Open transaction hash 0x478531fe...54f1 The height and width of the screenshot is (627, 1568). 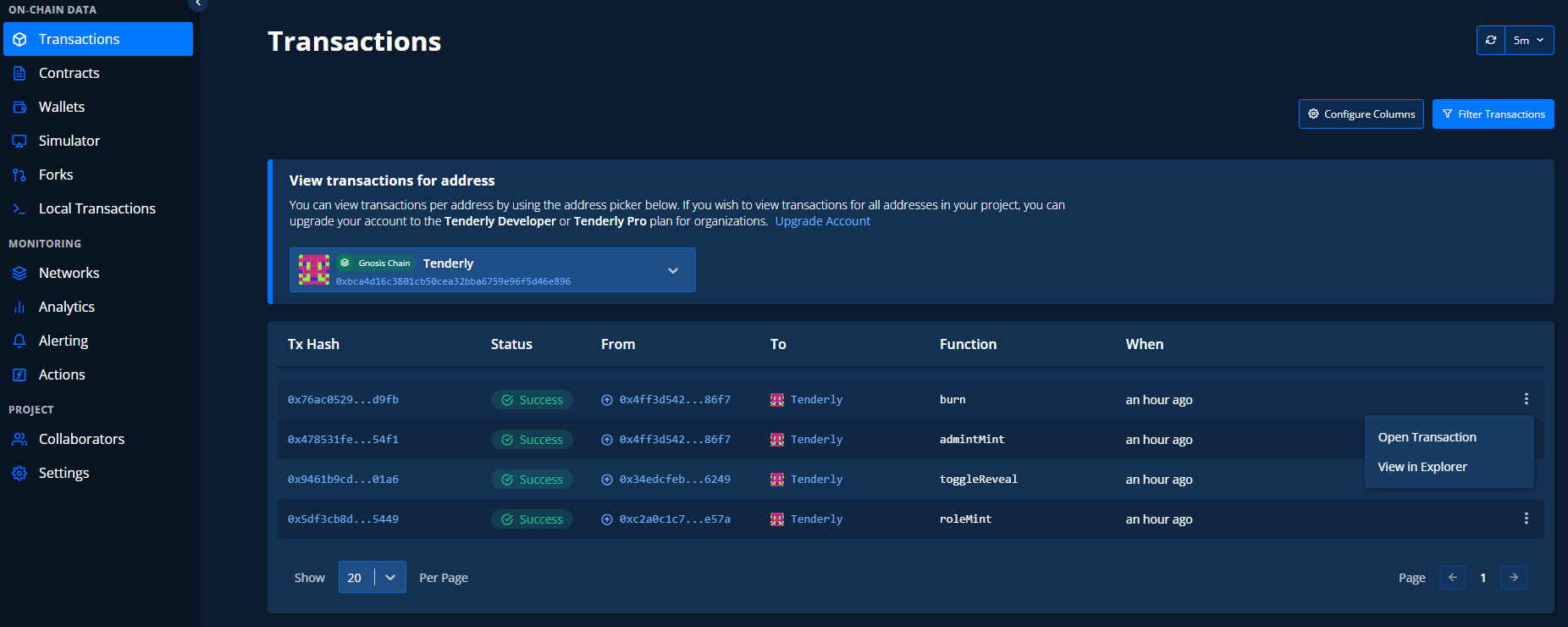[343, 439]
